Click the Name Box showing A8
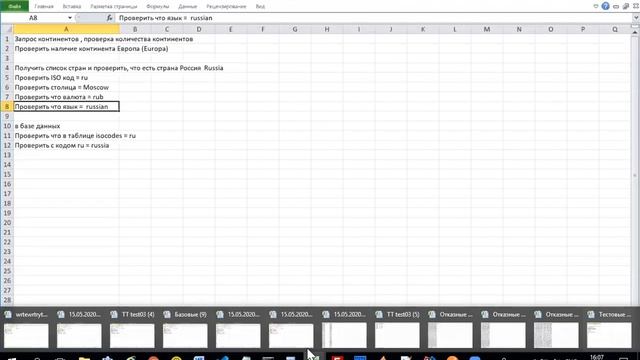This screenshot has width=640, height=360. pos(33,18)
